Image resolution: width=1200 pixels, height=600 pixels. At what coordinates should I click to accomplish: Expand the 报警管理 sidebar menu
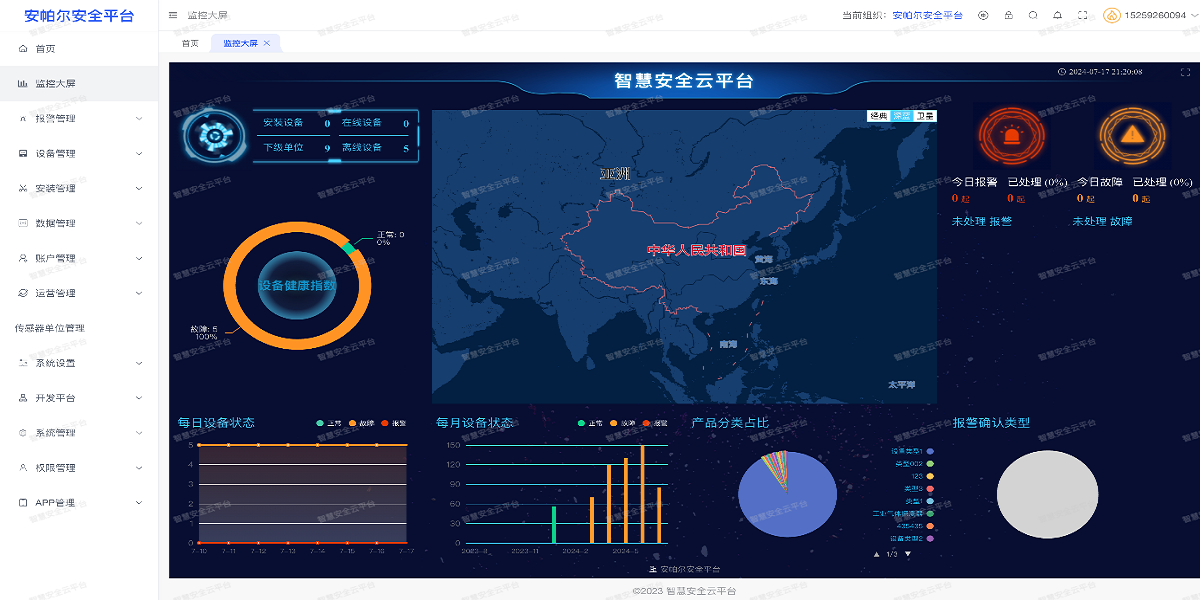[79, 118]
